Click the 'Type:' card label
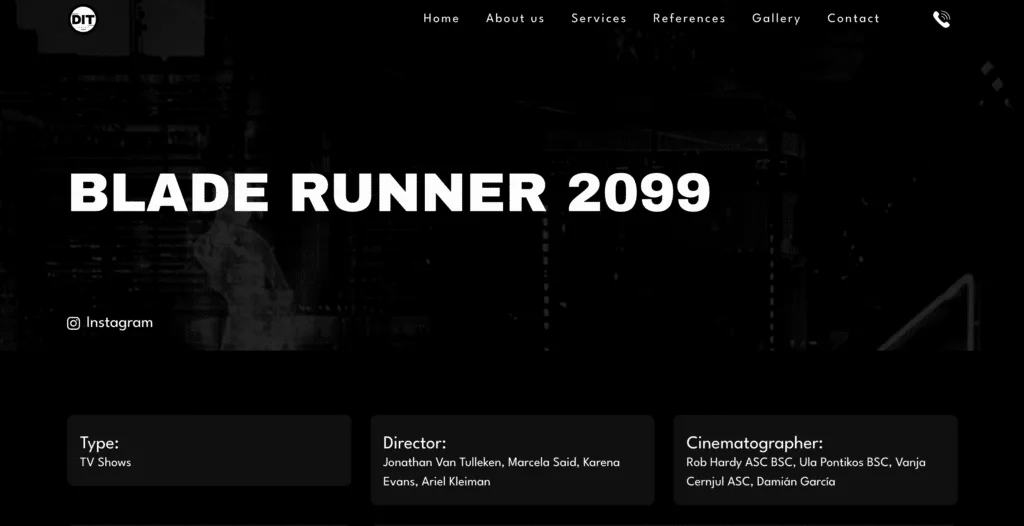 [x=99, y=443]
